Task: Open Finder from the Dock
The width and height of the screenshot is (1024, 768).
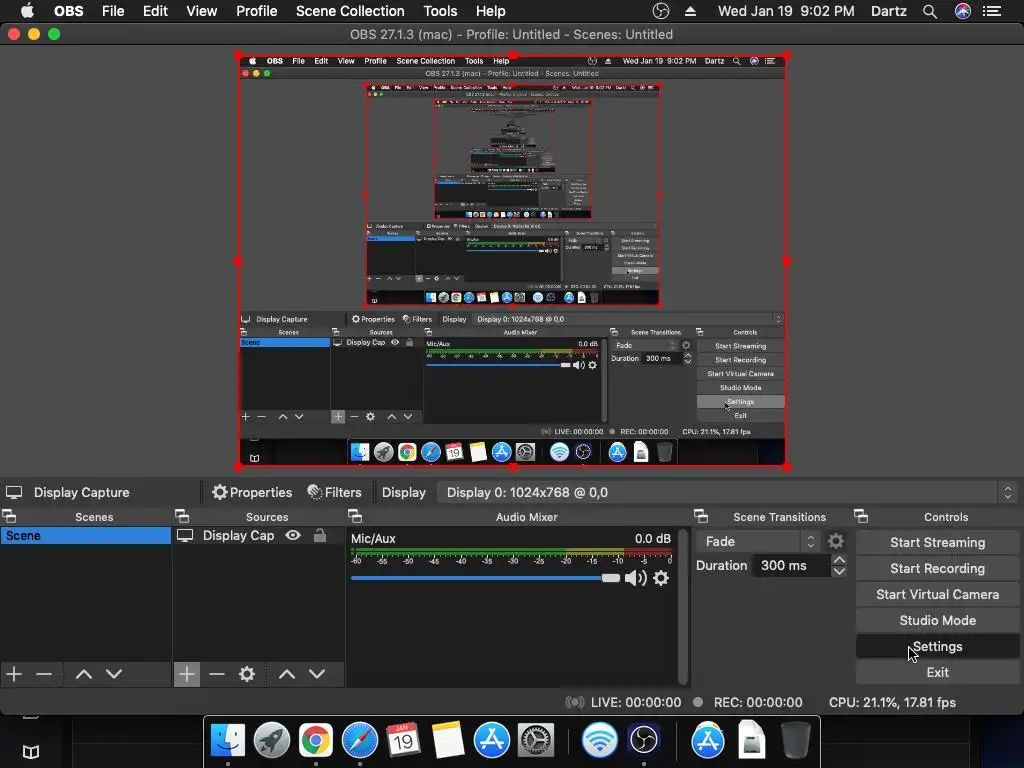Action: click(x=227, y=741)
